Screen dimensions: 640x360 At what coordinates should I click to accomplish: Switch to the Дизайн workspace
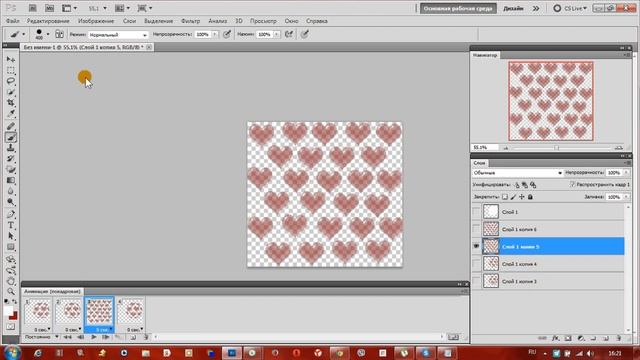click(513, 8)
